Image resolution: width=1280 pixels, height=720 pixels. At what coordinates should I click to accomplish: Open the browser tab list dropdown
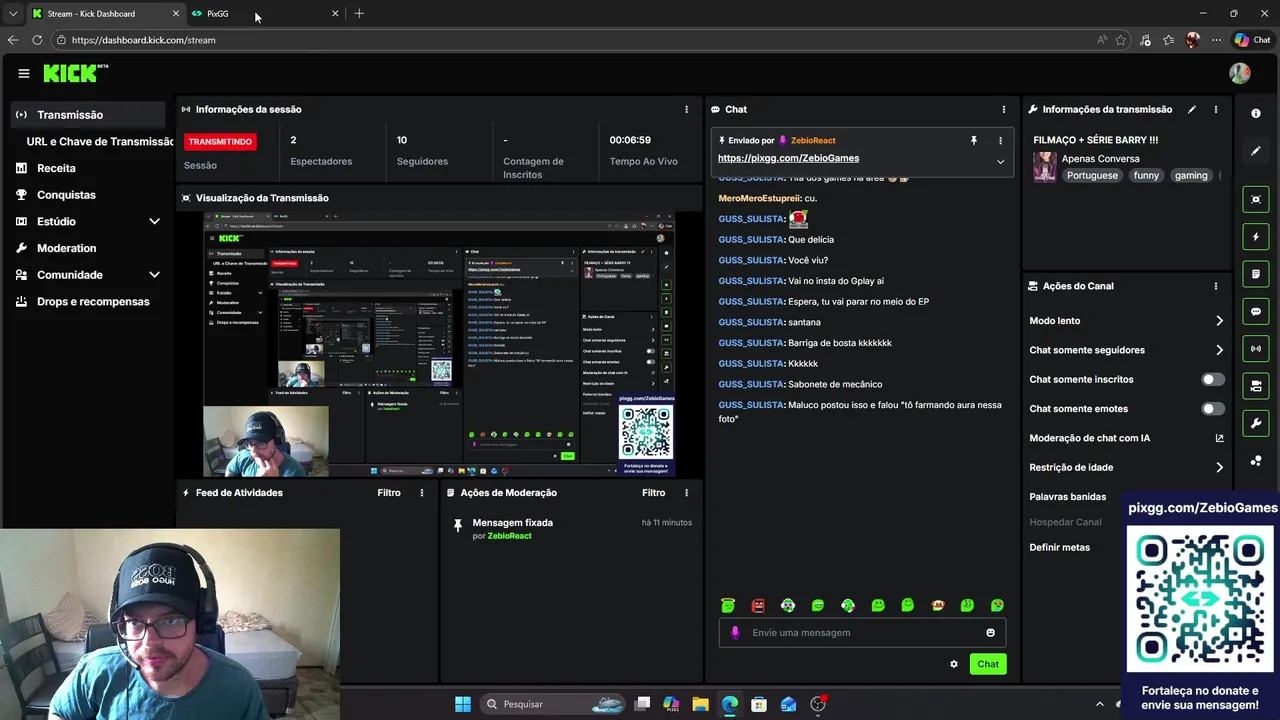point(12,14)
